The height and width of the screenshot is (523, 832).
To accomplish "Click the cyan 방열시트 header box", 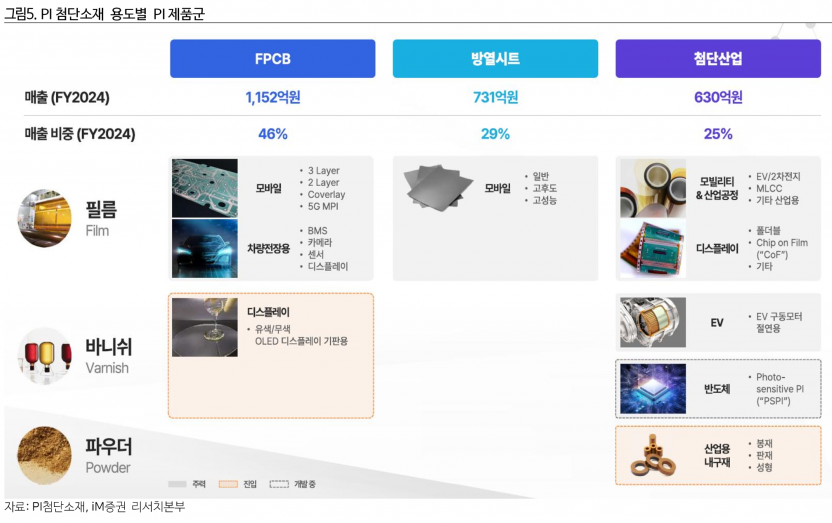I will click(495, 58).
